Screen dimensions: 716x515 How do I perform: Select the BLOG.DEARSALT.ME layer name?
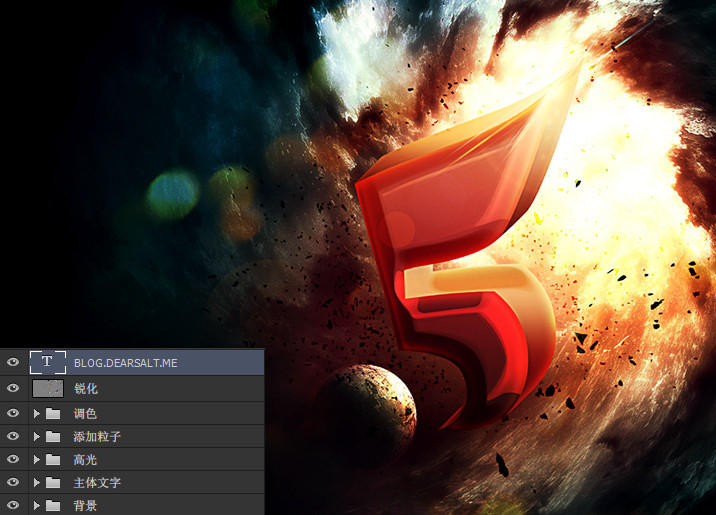point(126,363)
